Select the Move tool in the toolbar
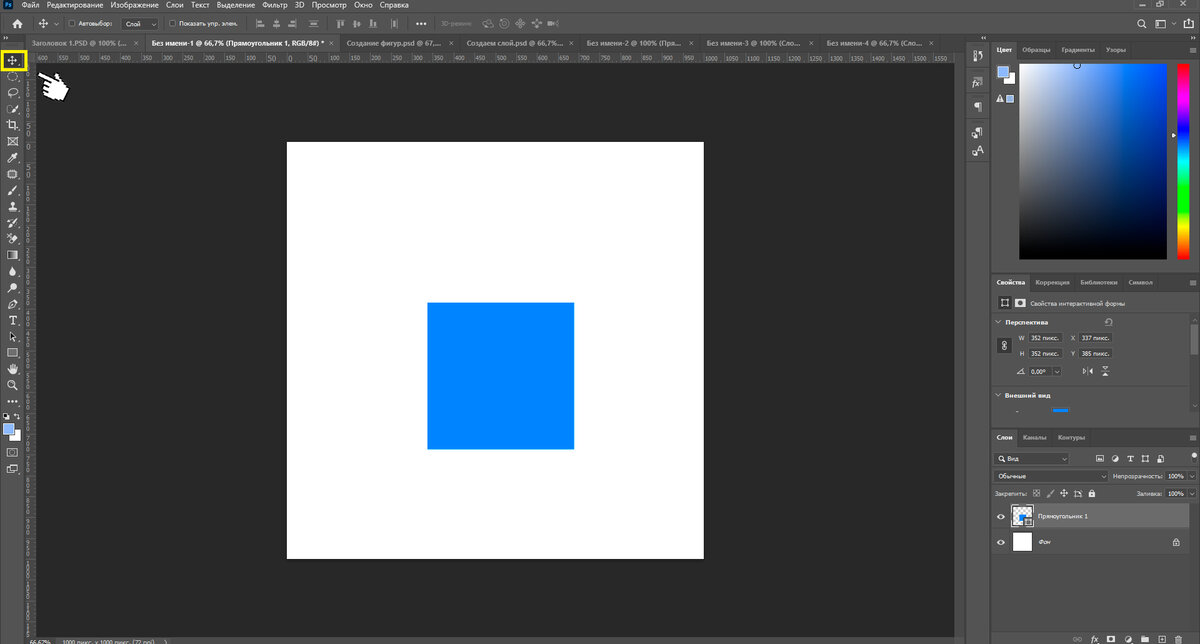 (x=13, y=61)
